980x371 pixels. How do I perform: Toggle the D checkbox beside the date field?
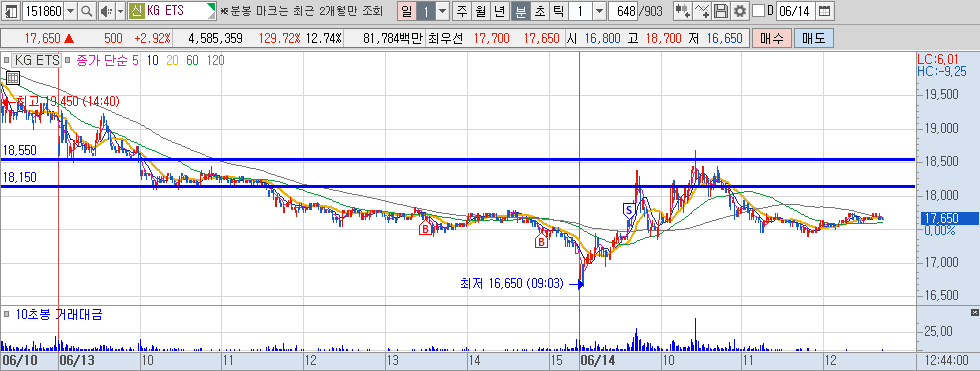758,11
